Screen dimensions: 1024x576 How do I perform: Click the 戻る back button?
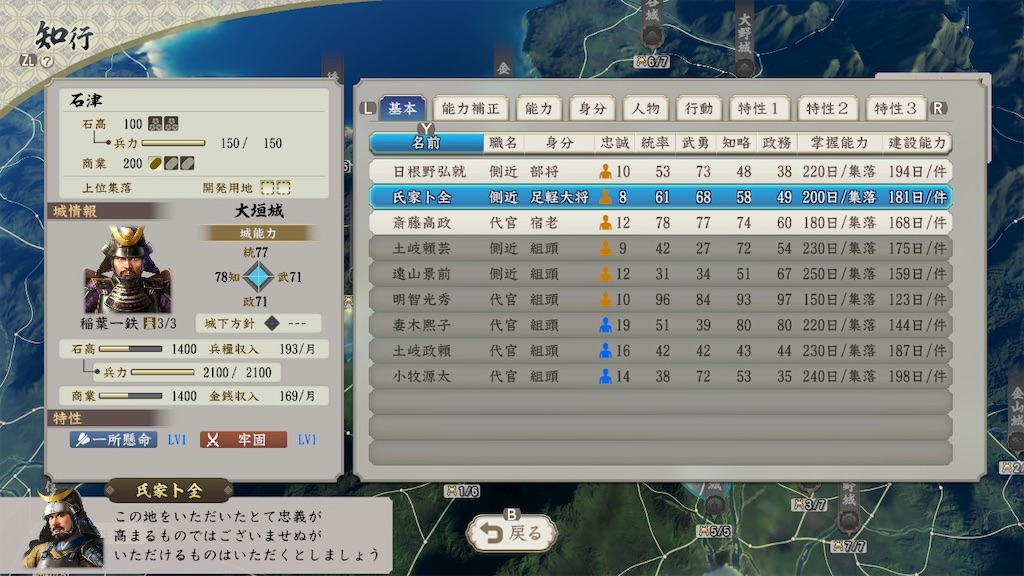pyautogui.click(x=512, y=533)
